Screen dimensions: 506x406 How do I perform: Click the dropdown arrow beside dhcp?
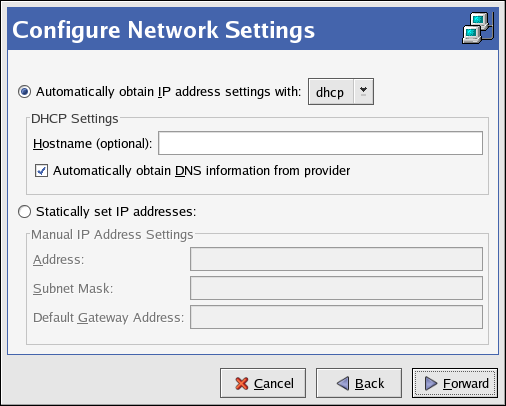click(363, 91)
